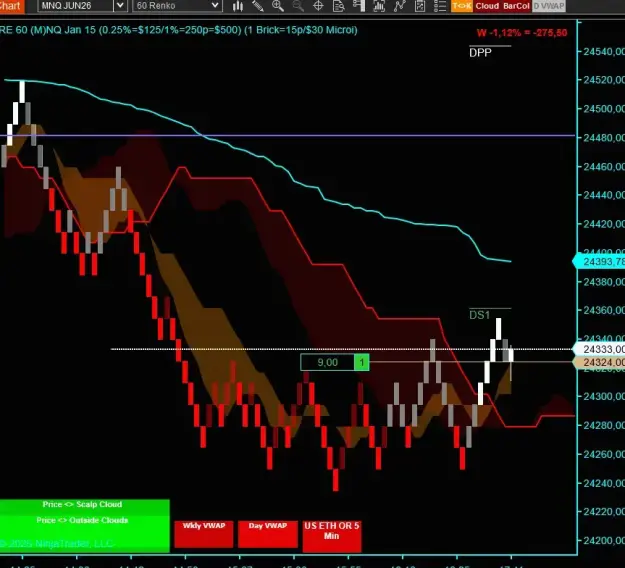Click the 24540,00 price axis label
625x568 pixels.
(603, 51)
